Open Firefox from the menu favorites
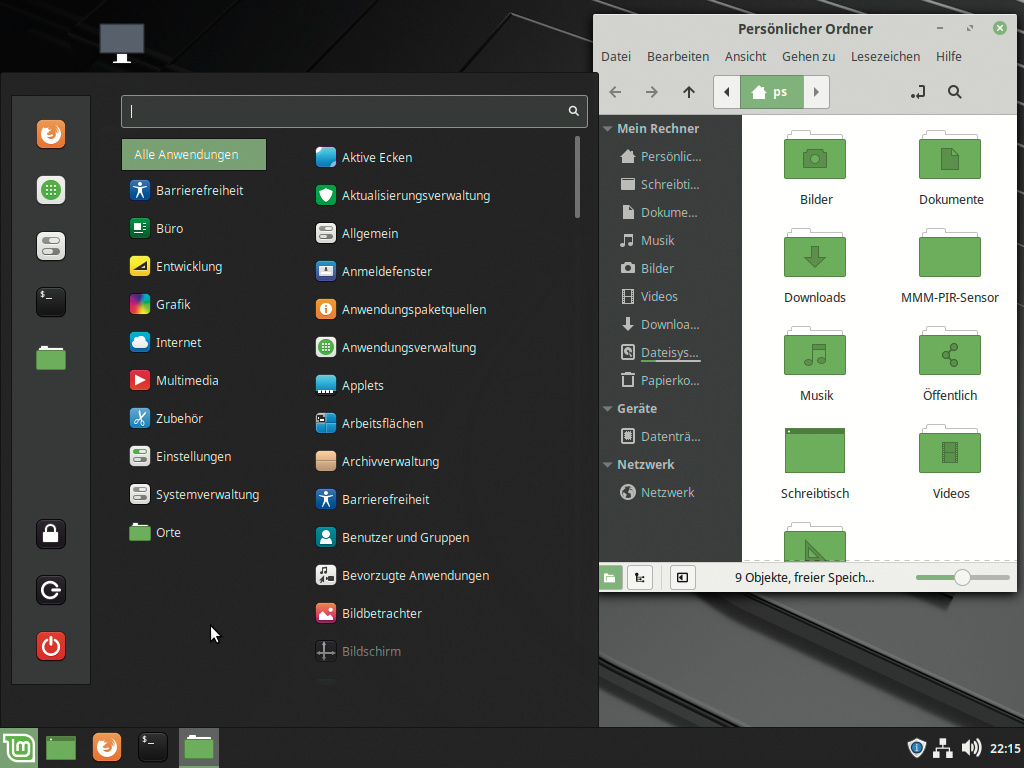Screen dimensions: 1024x768 pyautogui.click(x=51, y=134)
